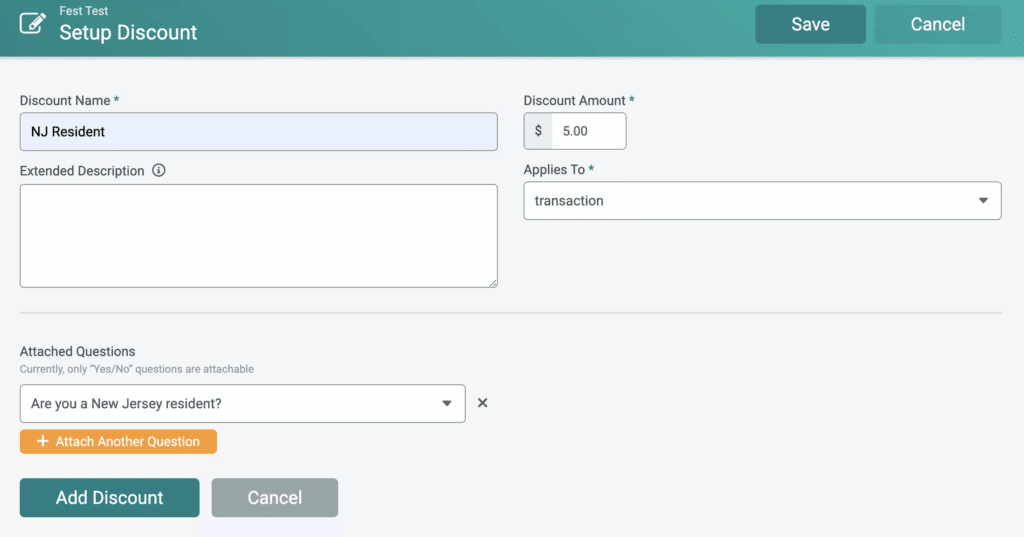Click the edit pencil icon beside Setup Discount

33,23
